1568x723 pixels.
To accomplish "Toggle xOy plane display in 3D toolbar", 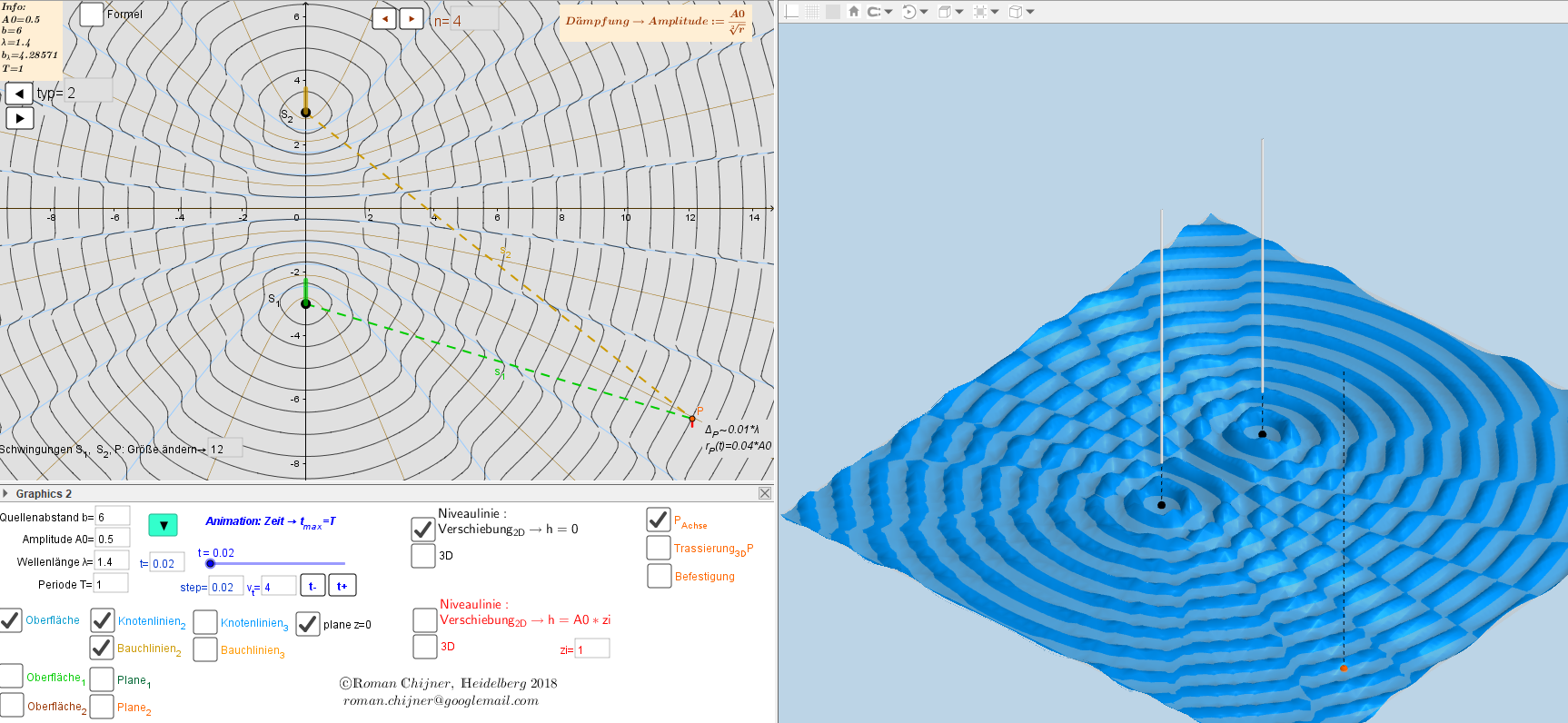I will (832, 11).
